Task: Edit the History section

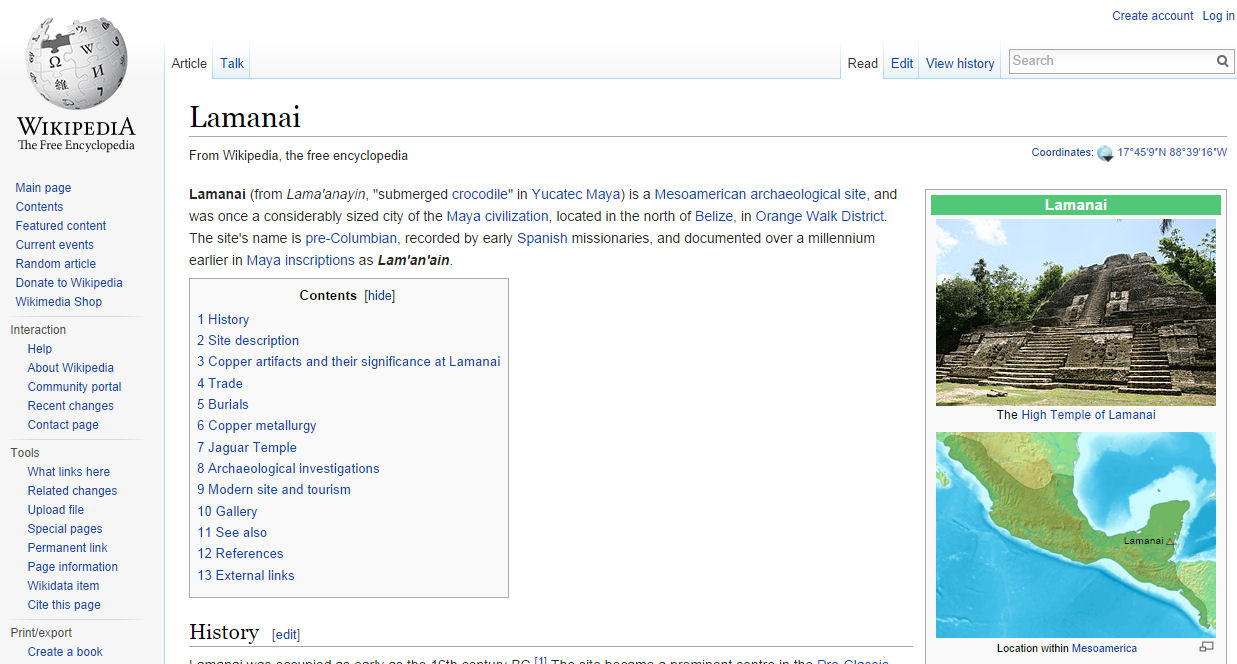Action: coord(286,634)
